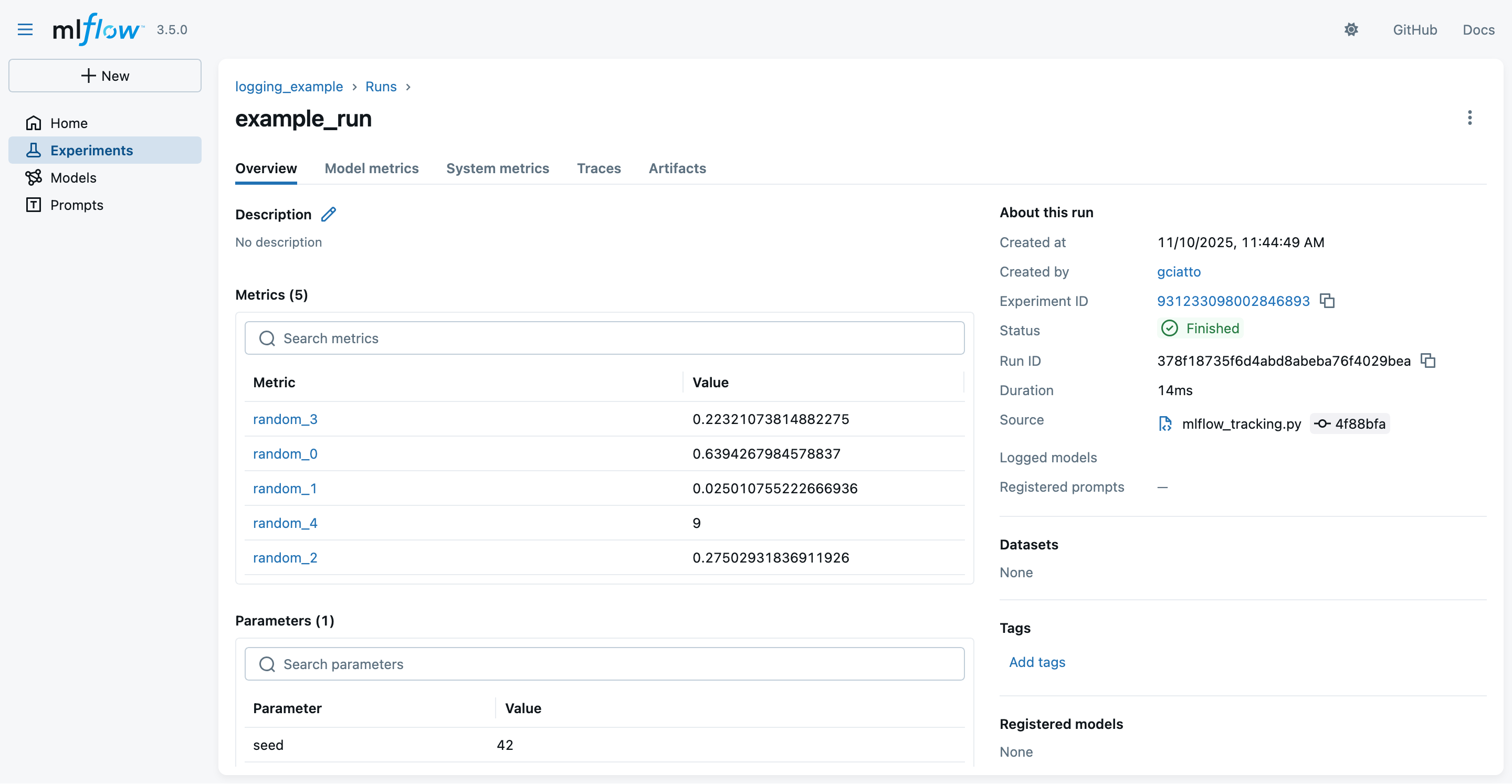This screenshot has width=1512, height=784.
Task: Click the hamburger menu icon
Action: (x=25, y=29)
